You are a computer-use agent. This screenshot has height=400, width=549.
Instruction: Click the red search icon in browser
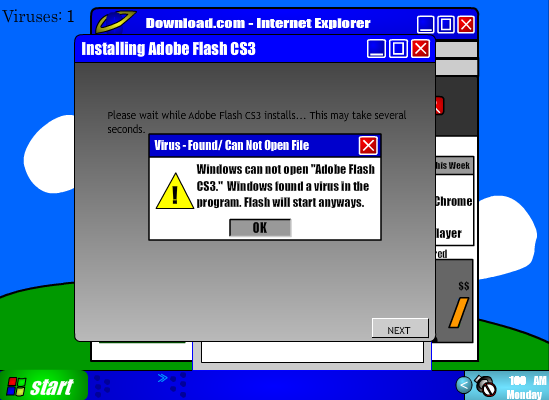click(439, 106)
